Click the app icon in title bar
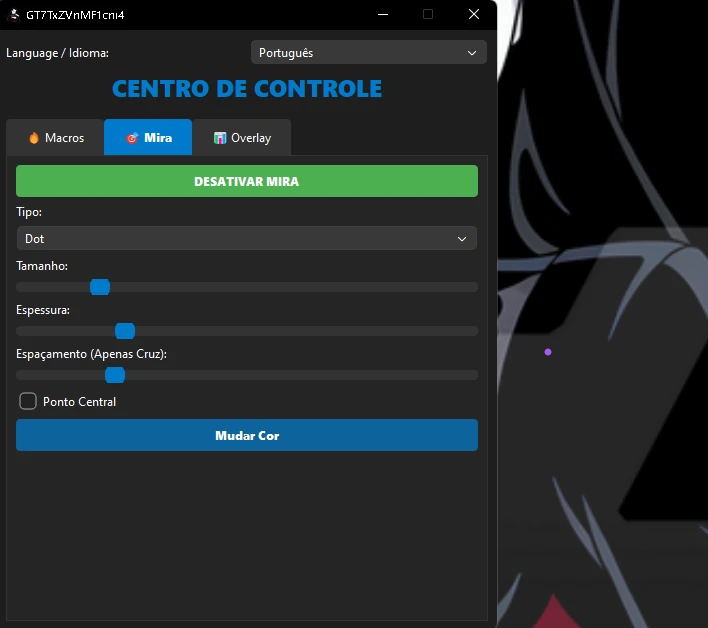Viewport: 708px width, 628px height. (14, 15)
